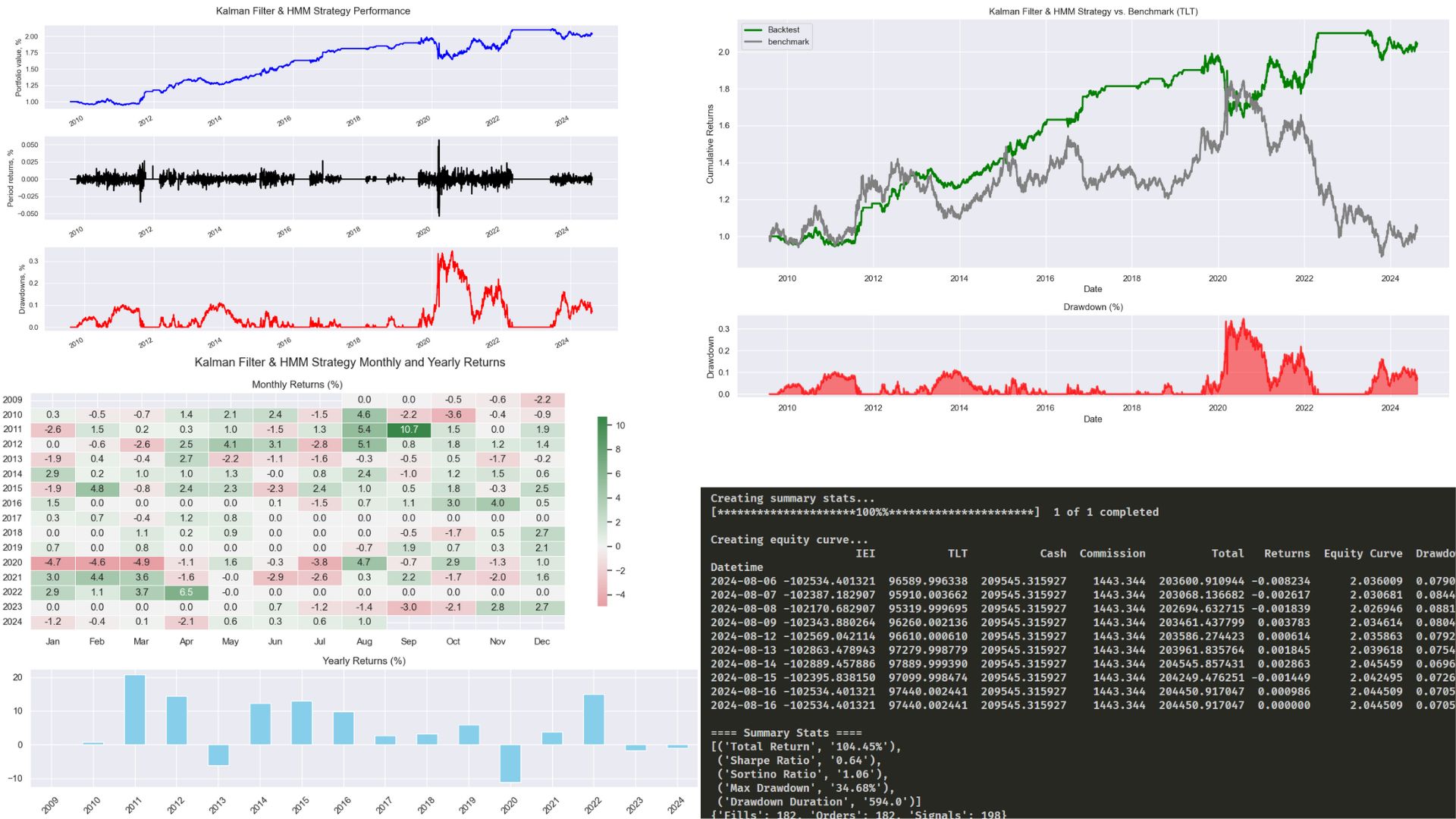The width and height of the screenshot is (1456, 819).
Task: Click the 'Cash' column header in terminal
Action: (x=1053, y=554)
